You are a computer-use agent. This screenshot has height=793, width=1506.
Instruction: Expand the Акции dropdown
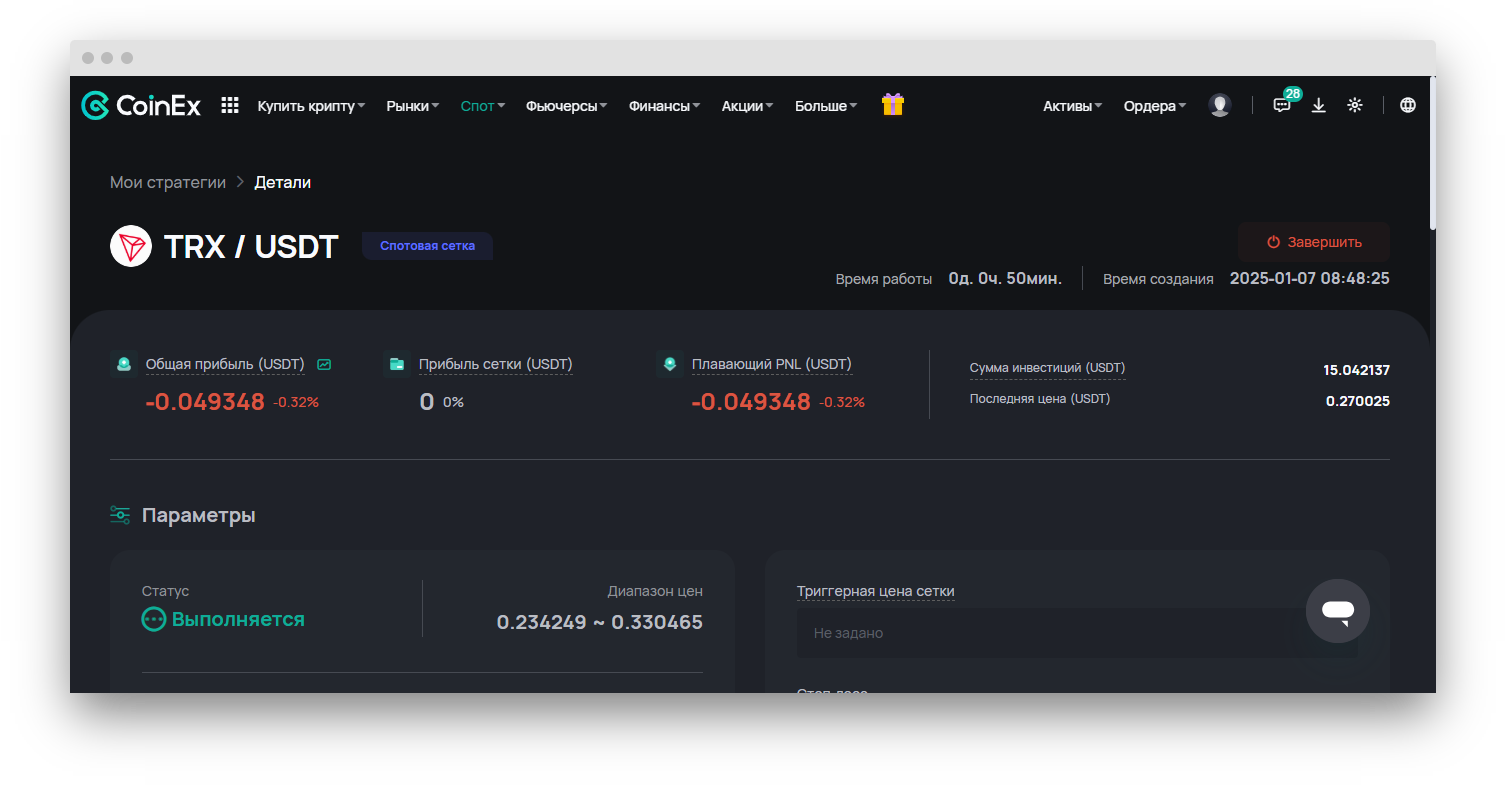point(748,106)
